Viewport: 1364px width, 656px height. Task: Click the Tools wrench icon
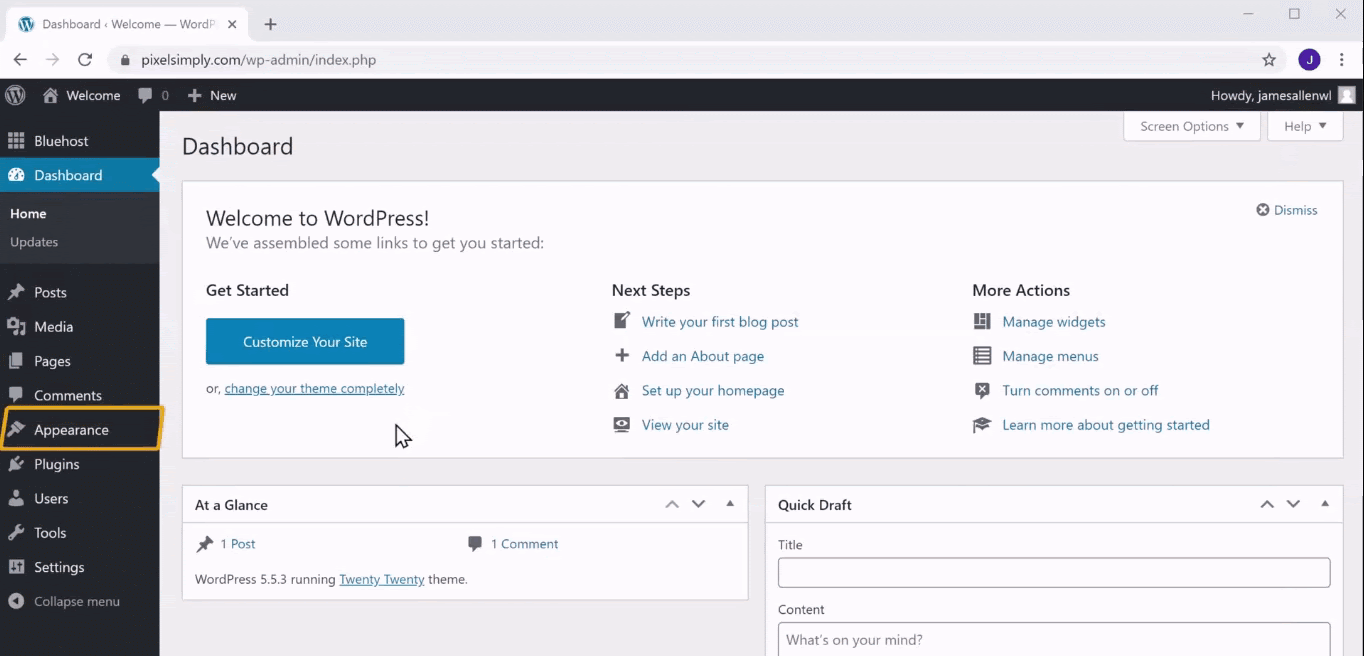click(x=16, y=533)
